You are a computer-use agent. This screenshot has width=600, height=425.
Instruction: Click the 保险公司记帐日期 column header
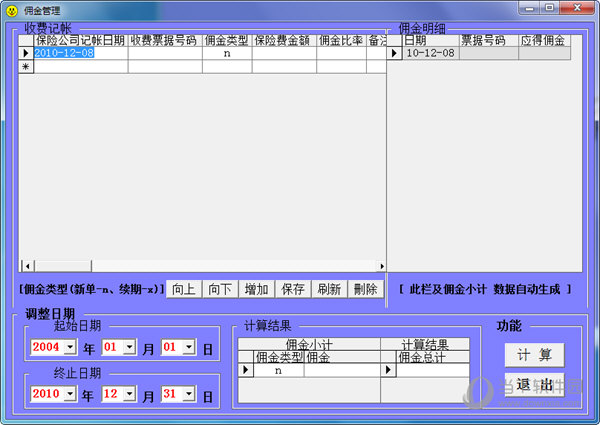tap(81, 40)
